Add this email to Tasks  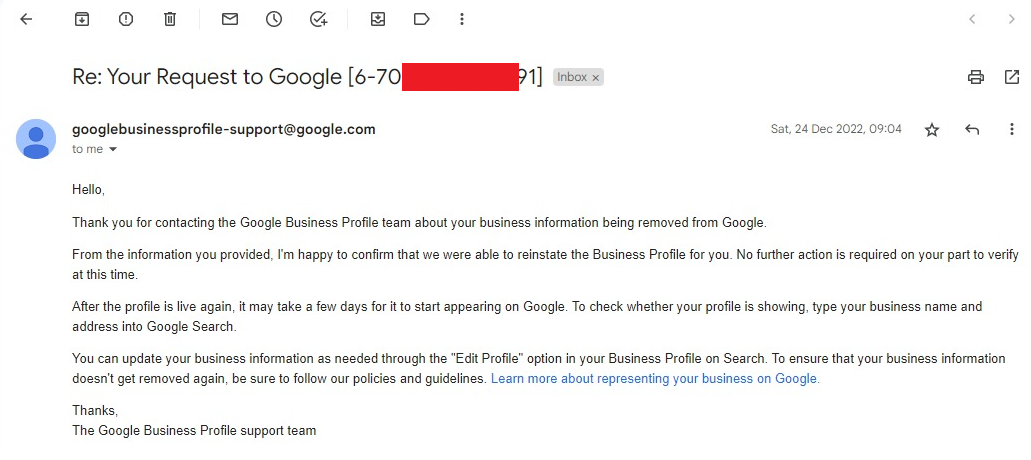(x=318, y=19)
